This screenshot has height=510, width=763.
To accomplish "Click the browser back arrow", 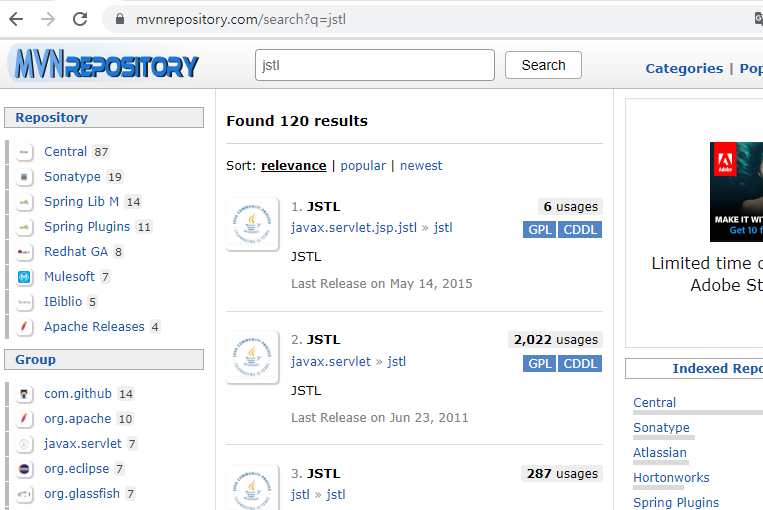I will click(16, 19).
